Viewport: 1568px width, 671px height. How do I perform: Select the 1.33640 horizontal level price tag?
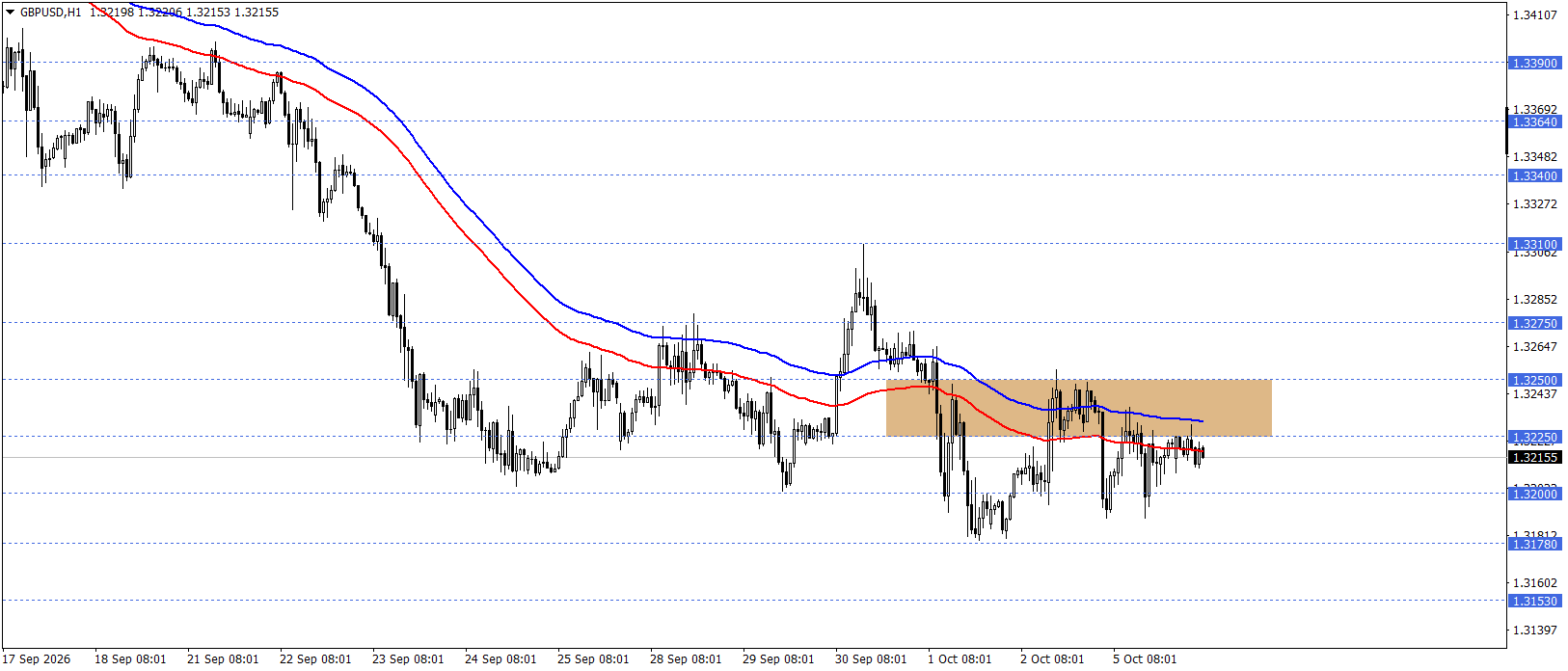coord(1534,122)
